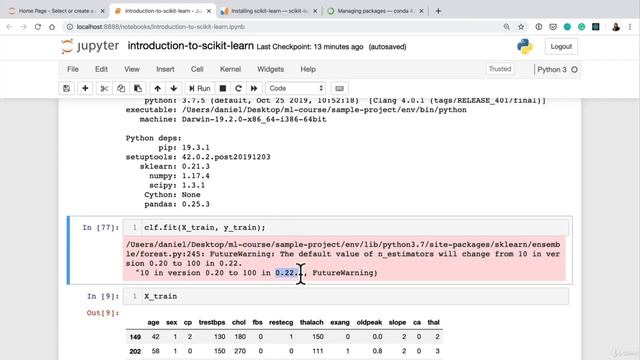The width and height of the screenshot is (640, 360).
Task: Reload the current page
Action: tap(38, 27)
